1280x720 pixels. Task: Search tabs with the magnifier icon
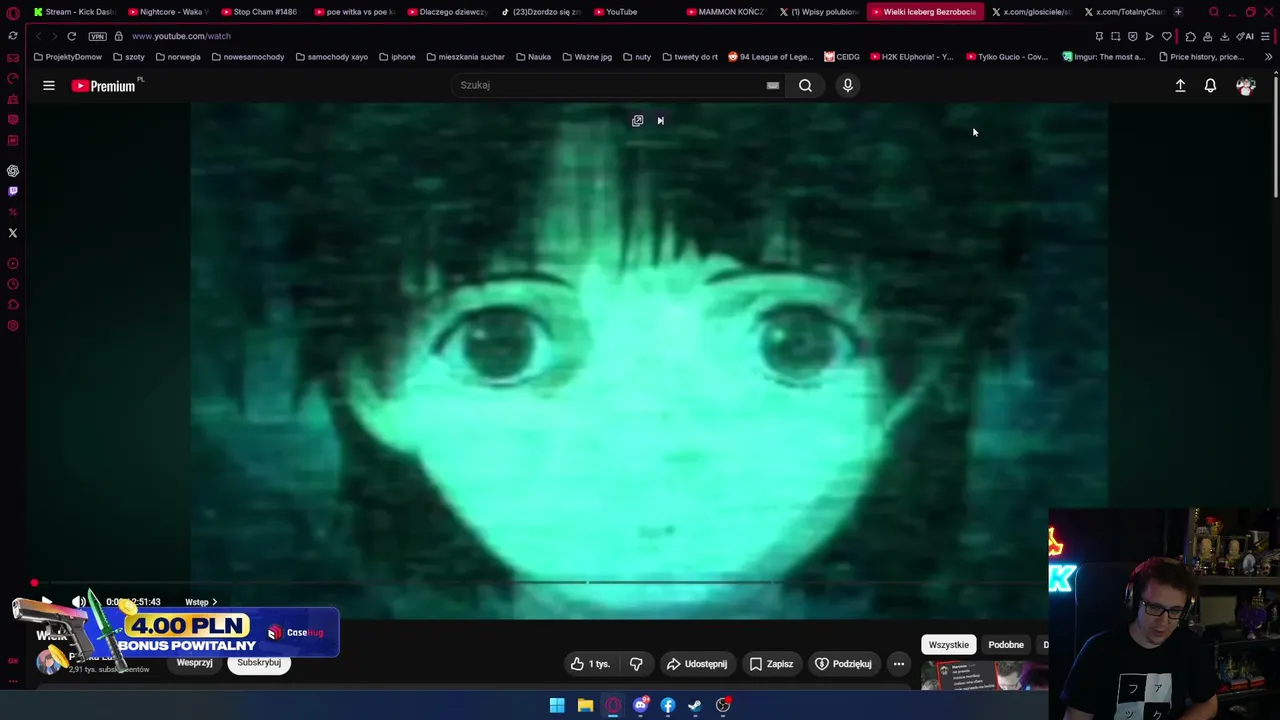(x=1214, y=12)
